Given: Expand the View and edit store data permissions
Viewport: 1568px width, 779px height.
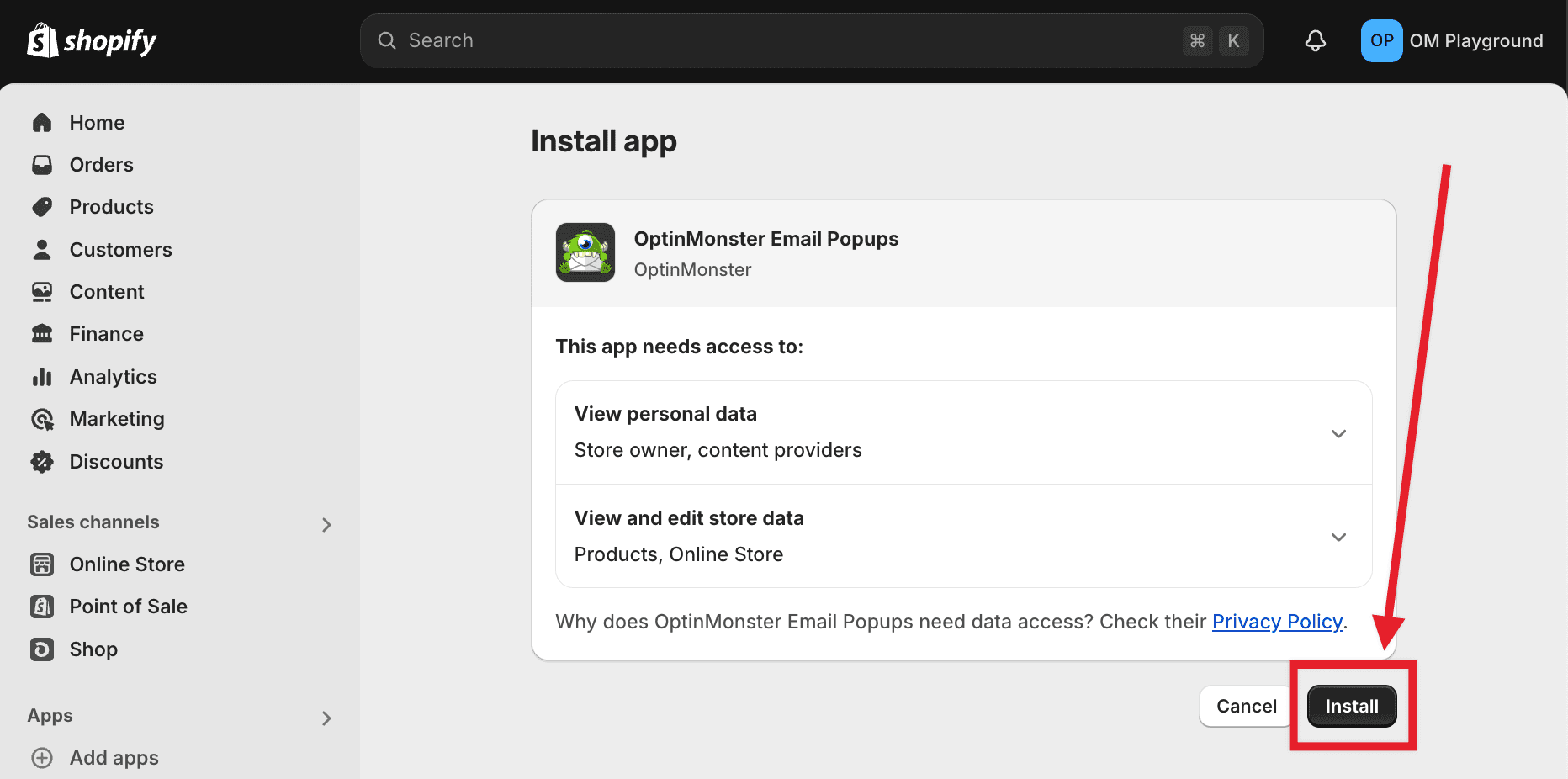Looking at the screenshot, I should pyautogui.click(x=1338, y=537).
